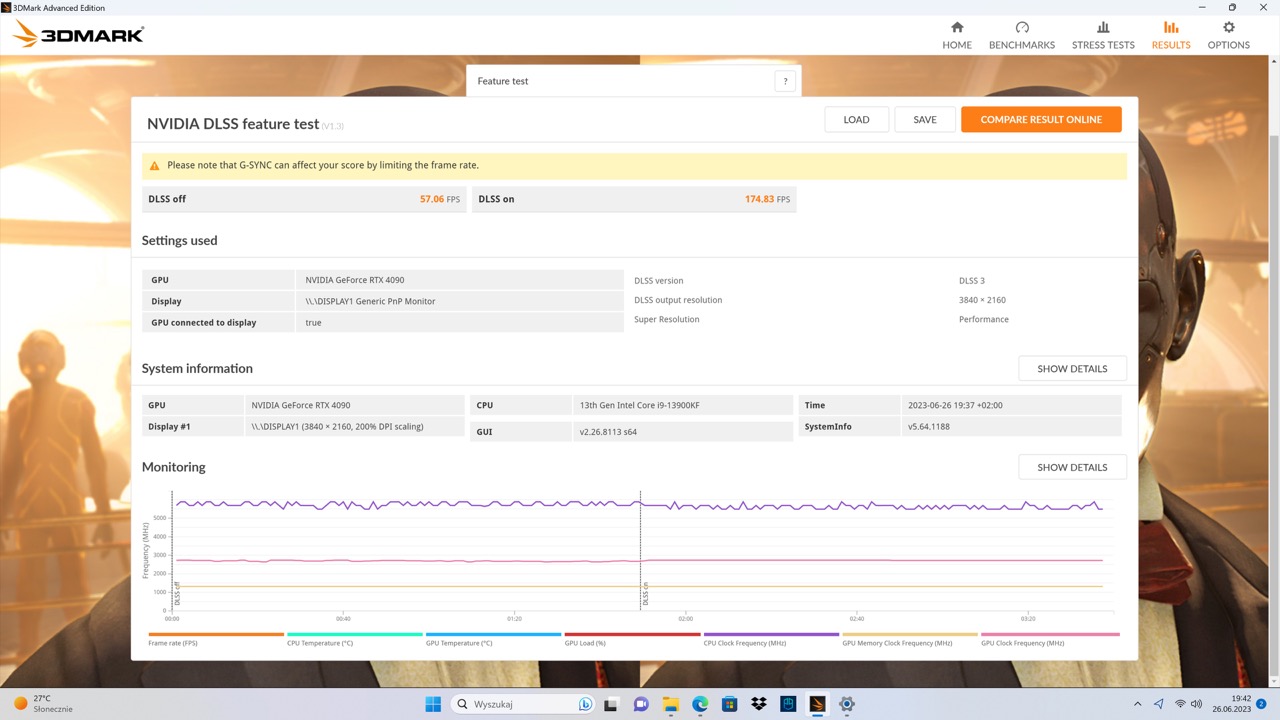The width and height of the screenshot is (1280, 720).
Task: Open Bing Chat icon in search box
Action: pyautogui.click(x=586, y=704)
